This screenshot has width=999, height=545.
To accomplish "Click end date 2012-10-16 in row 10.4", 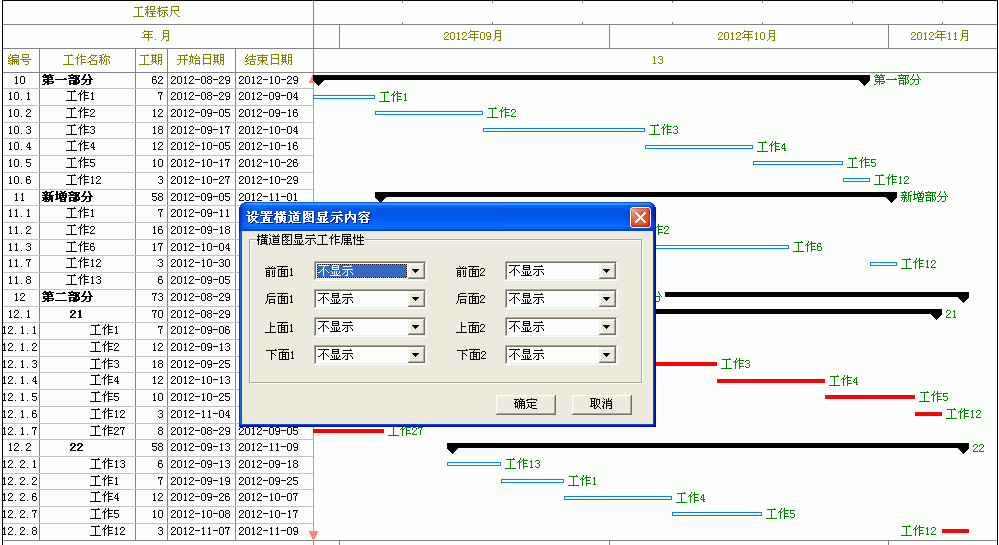I will (268, 147).
